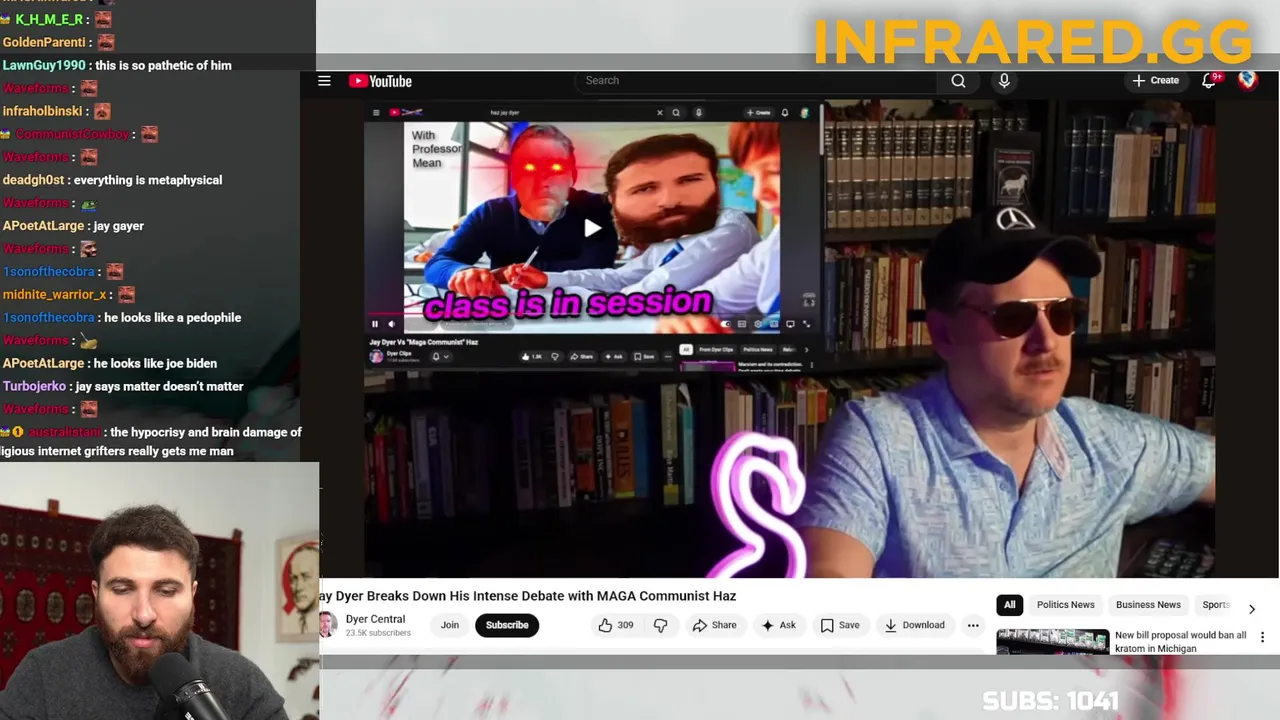Click chat username GoldenParenti
This screenshot has height=720, width=1280.
(43, 42)
